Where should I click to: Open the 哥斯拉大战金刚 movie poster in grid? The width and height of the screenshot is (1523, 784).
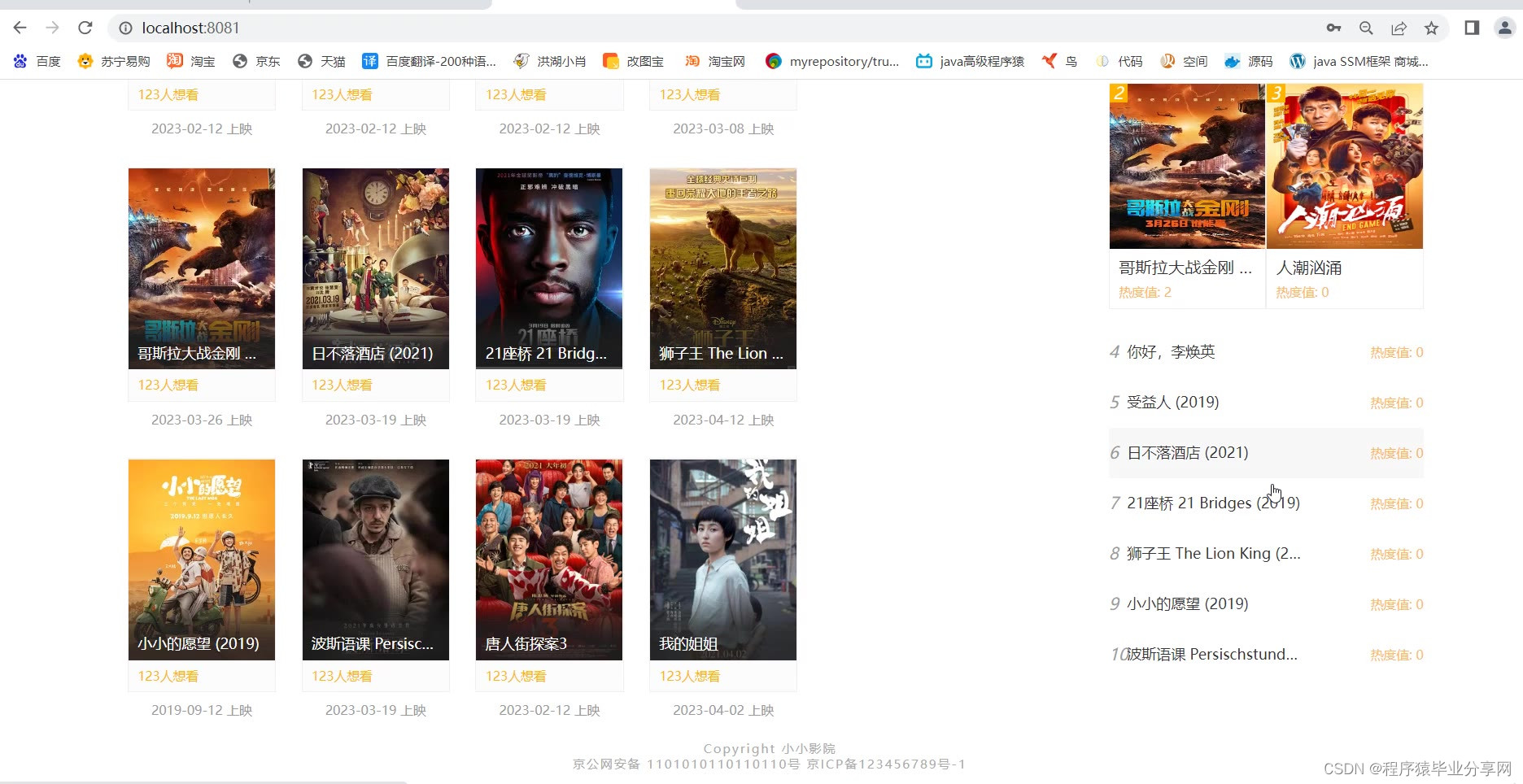(202, 268)
